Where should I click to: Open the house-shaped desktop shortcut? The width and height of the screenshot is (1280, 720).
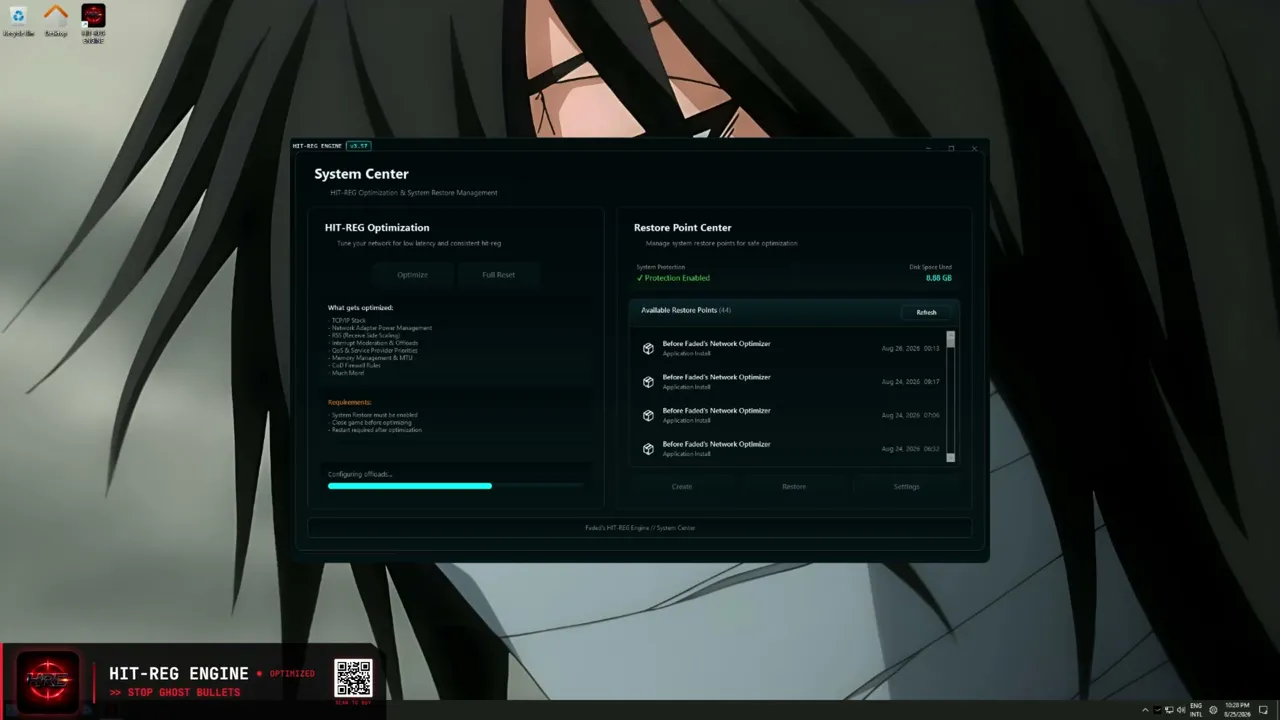pos(56,20)
